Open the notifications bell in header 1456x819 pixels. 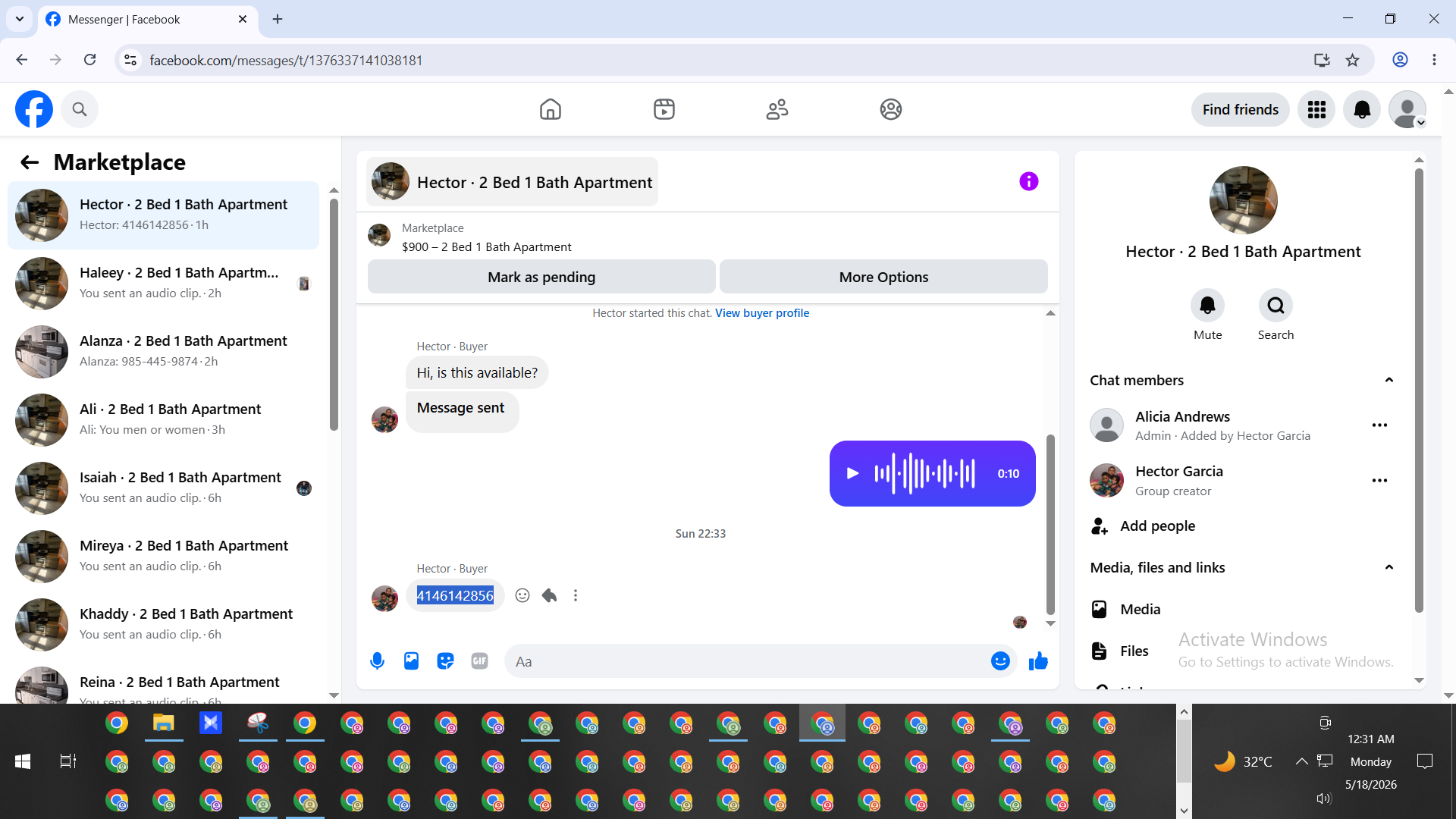pyautogui.click(x=1362, y=109)
